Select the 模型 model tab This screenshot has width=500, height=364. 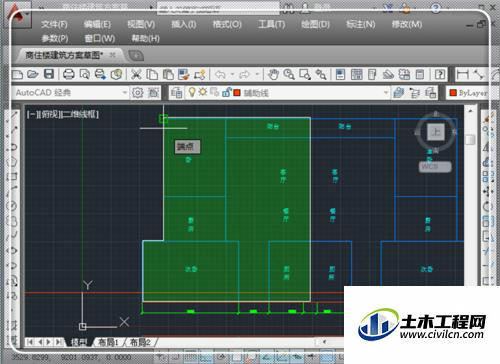pyautogui.click(x=79, y=342)
